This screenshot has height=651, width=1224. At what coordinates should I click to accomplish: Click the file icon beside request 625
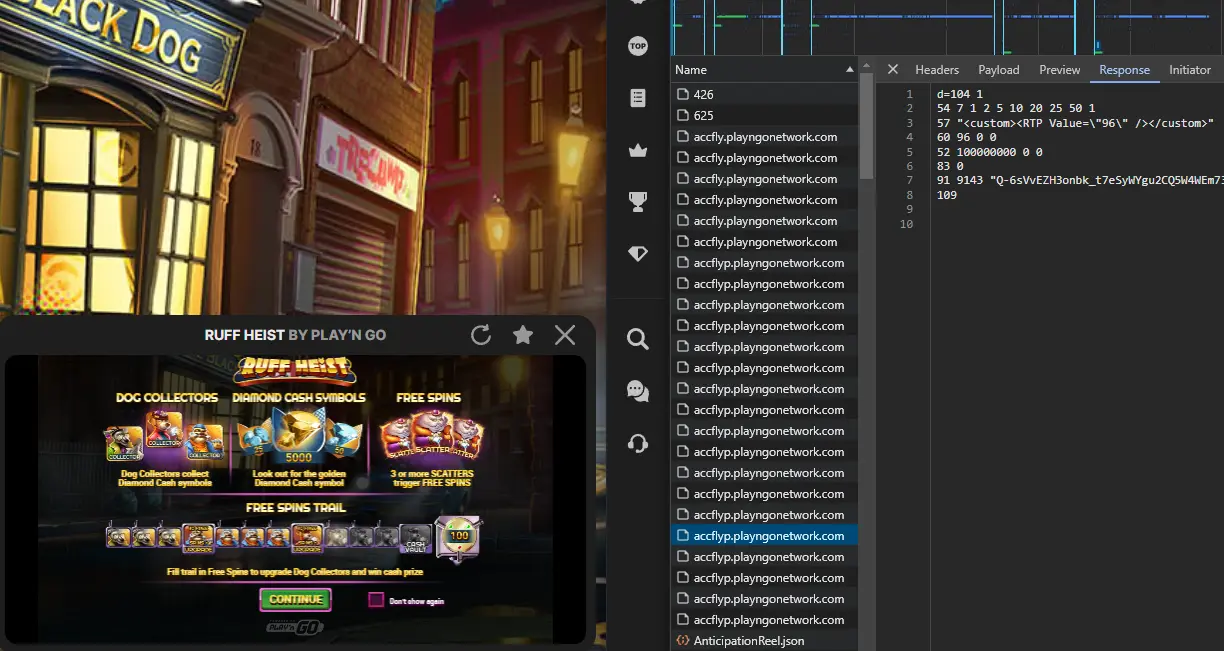click(x=683, y=115)
